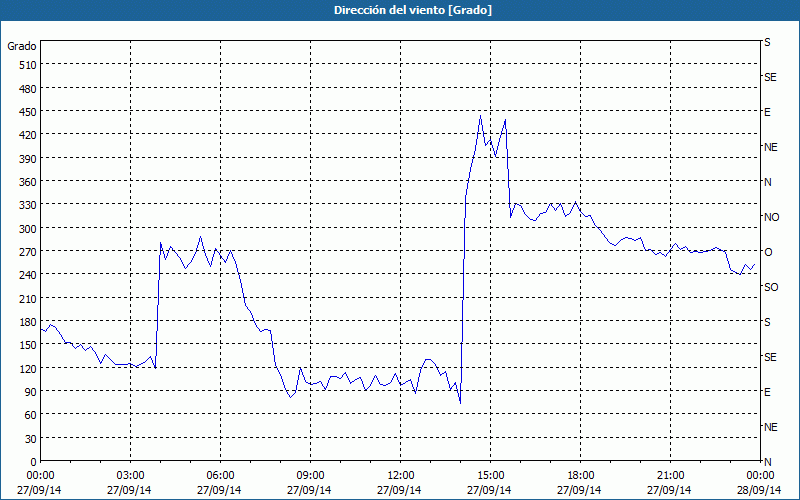The height and width of the screenshot is (500, 800).
Task: Click the 30 degree axis label
Action: tap(31, 439)
